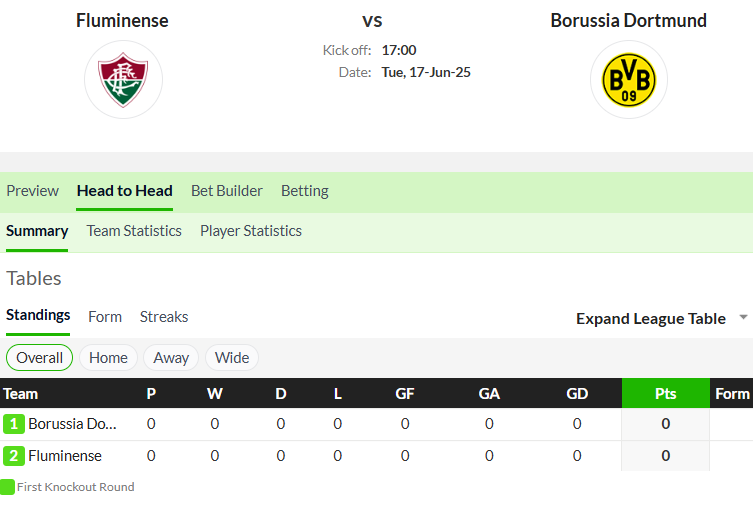Select the Overall standings filter
This screenshot has width=753, height=512.
(x=39, y=358)
